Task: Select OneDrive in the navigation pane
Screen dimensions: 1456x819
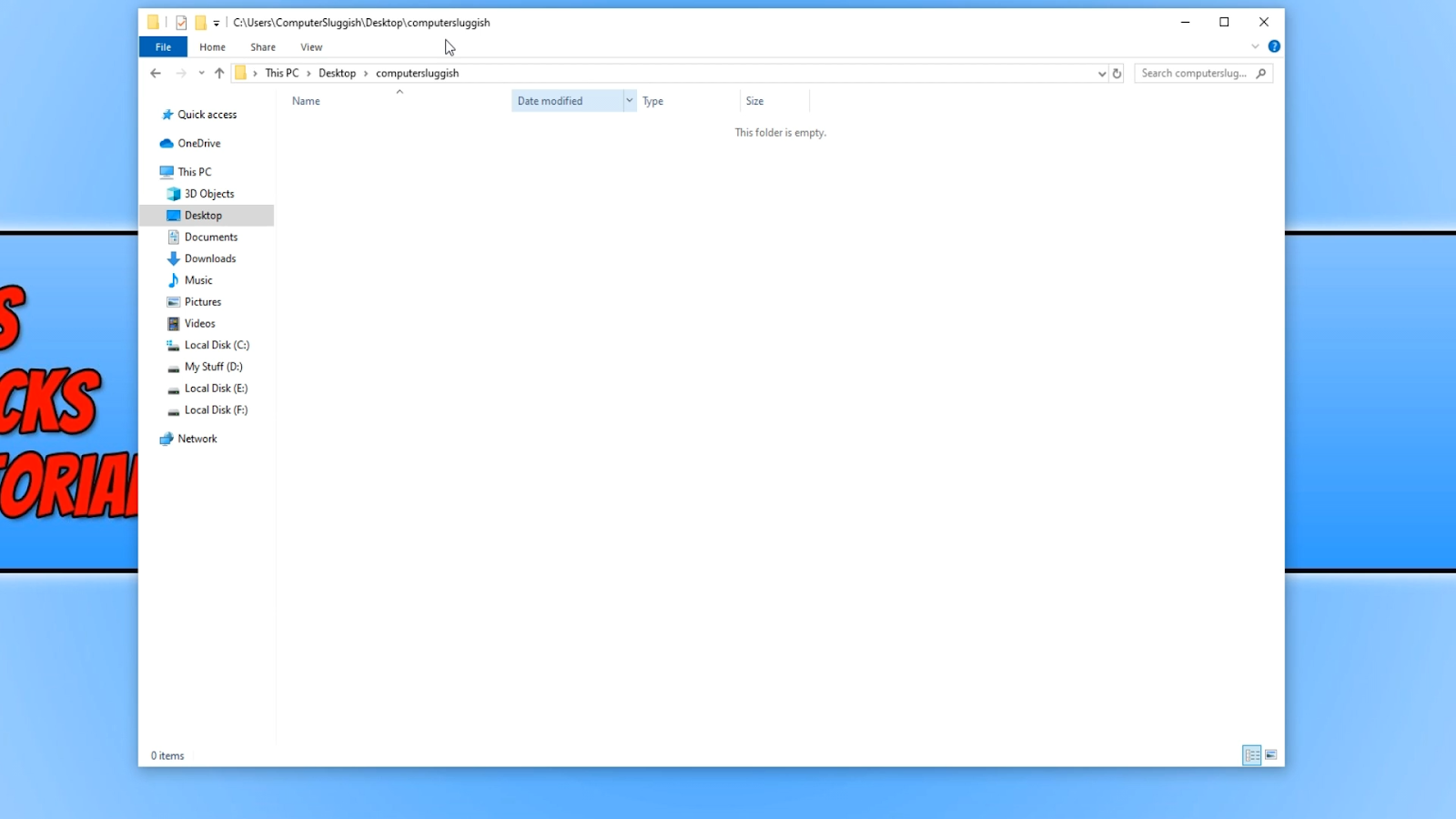Action: tap(198, 143)
